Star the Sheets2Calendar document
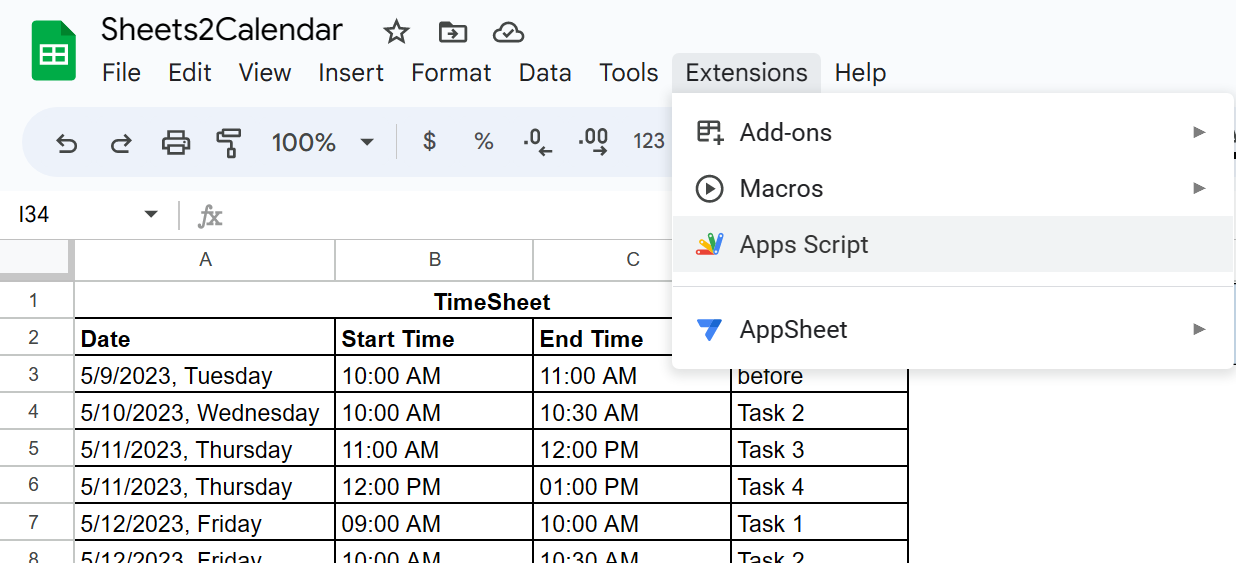 [x=397, y=32]
